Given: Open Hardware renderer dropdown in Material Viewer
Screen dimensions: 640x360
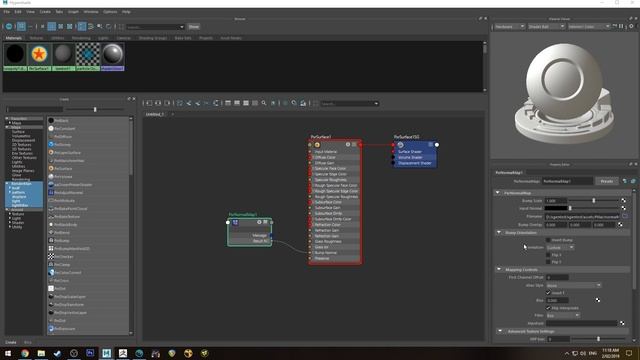Looking at the screenshot, I should (x=509, y=27).
